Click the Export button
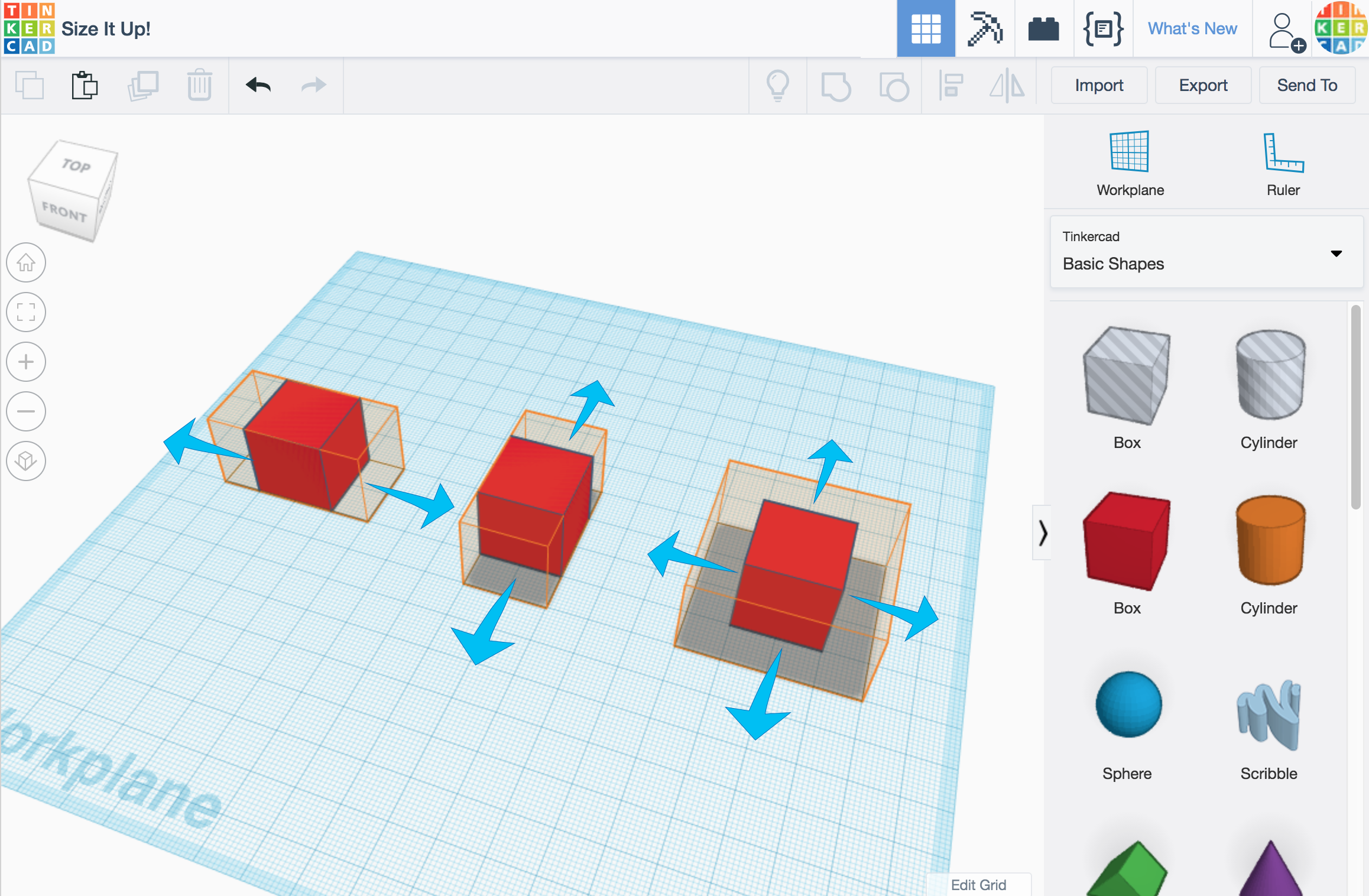 point(1203,85)
